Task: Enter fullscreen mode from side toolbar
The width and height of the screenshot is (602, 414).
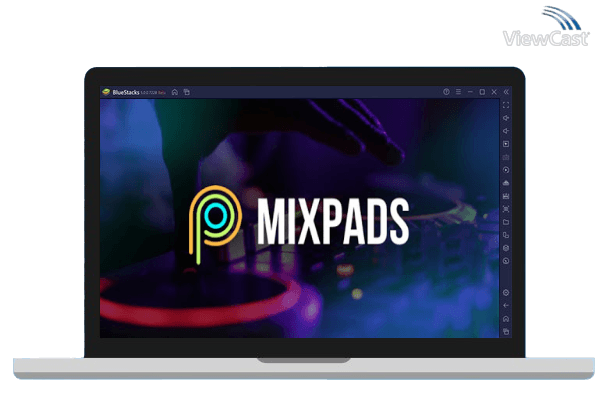Action: [506, 105]
